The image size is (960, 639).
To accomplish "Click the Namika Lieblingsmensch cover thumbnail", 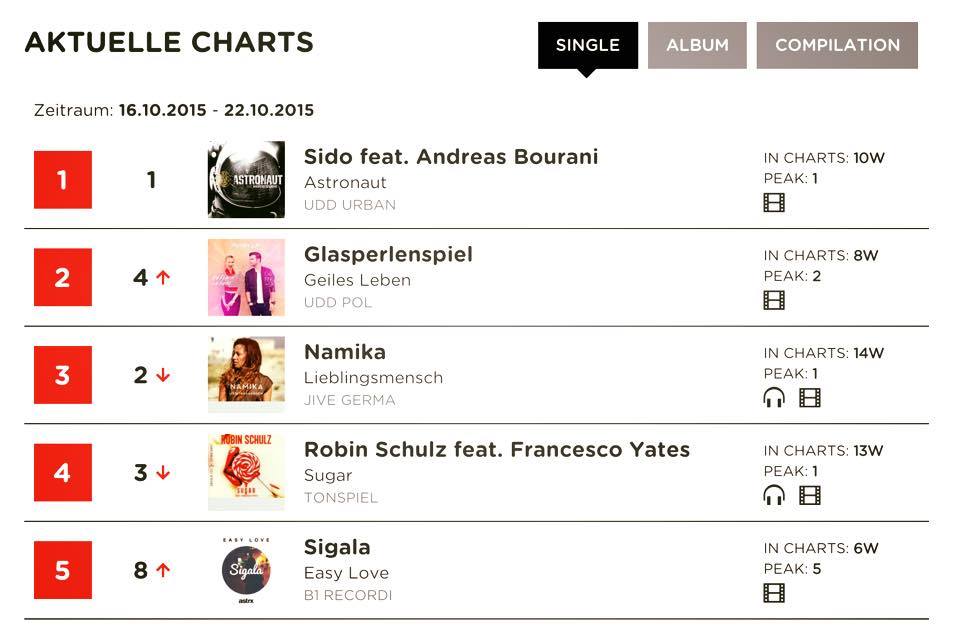I will (x=246, y=375).
